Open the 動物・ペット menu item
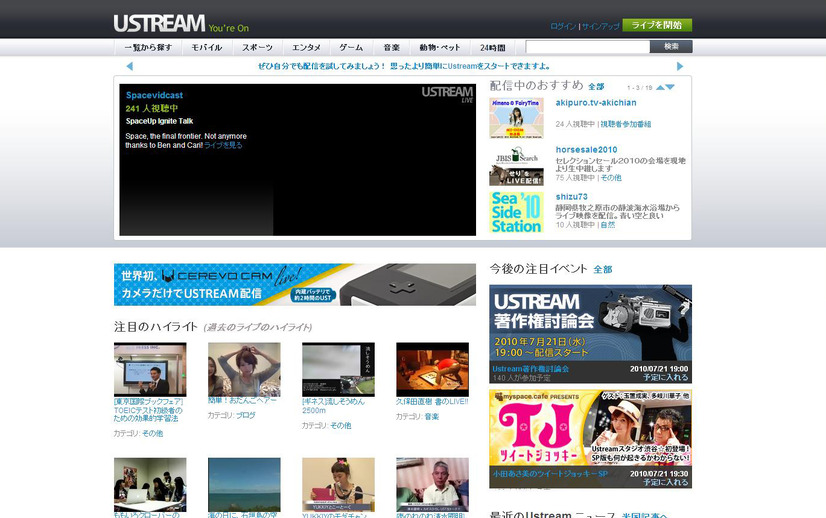Viewport: 826px width, 518px height. [x=439, y=47]
